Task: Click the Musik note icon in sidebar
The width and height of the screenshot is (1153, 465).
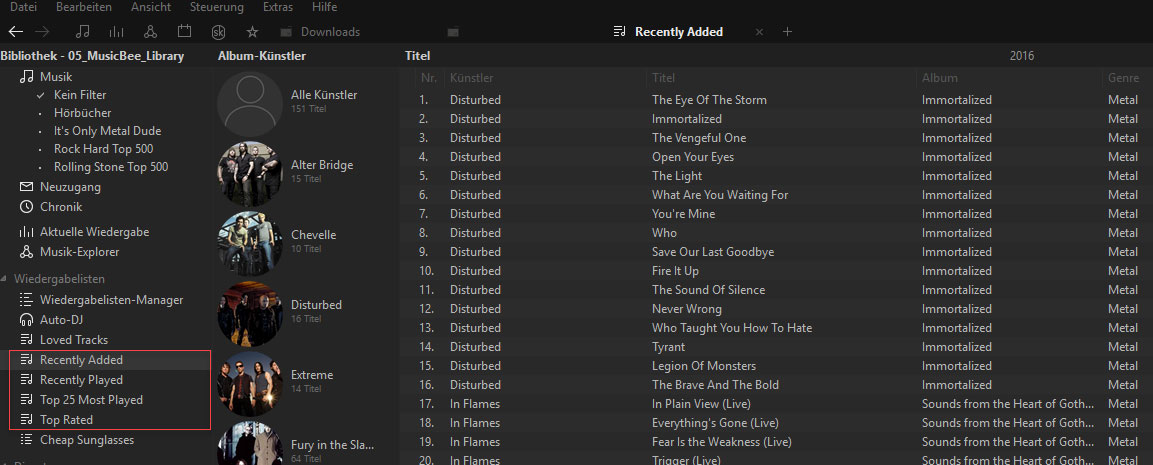Action: (26, 77)
